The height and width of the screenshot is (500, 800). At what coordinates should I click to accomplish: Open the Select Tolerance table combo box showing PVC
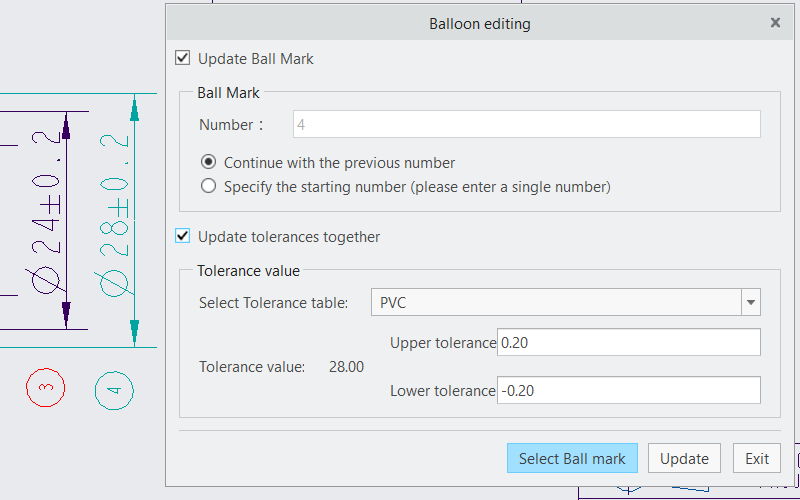point(555,303)
